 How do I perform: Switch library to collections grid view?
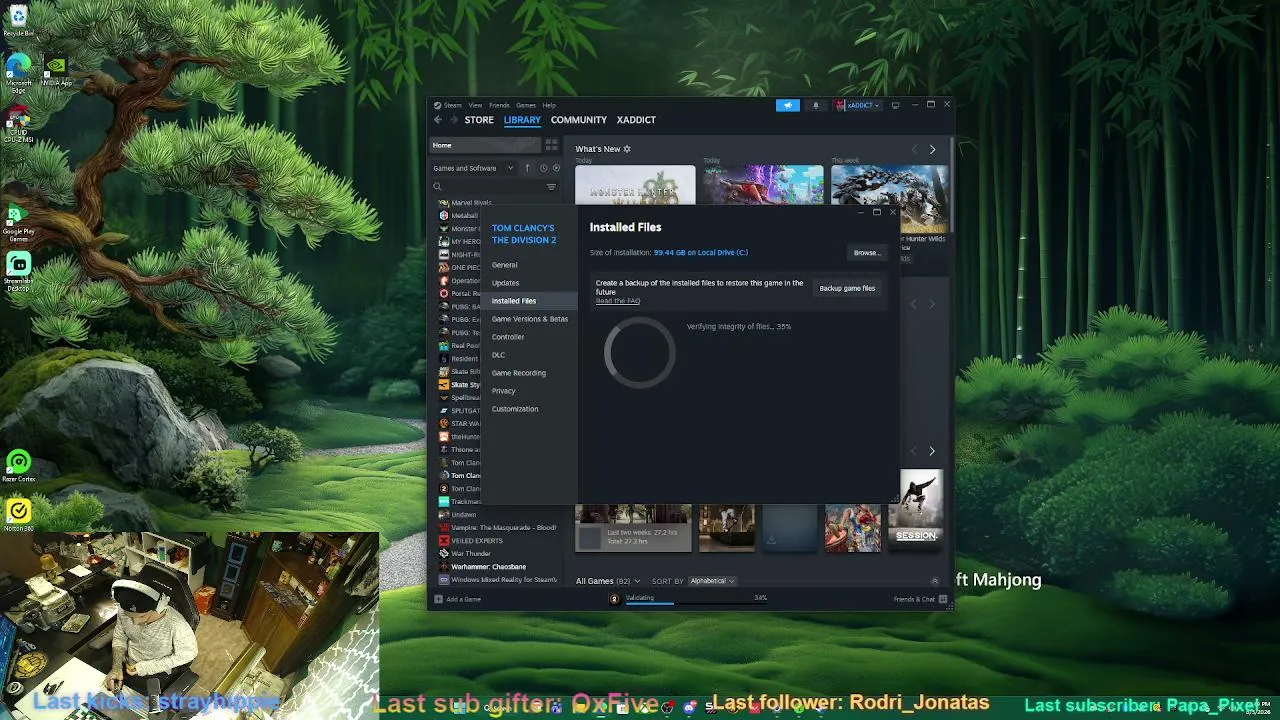click(x=551, y=145)
